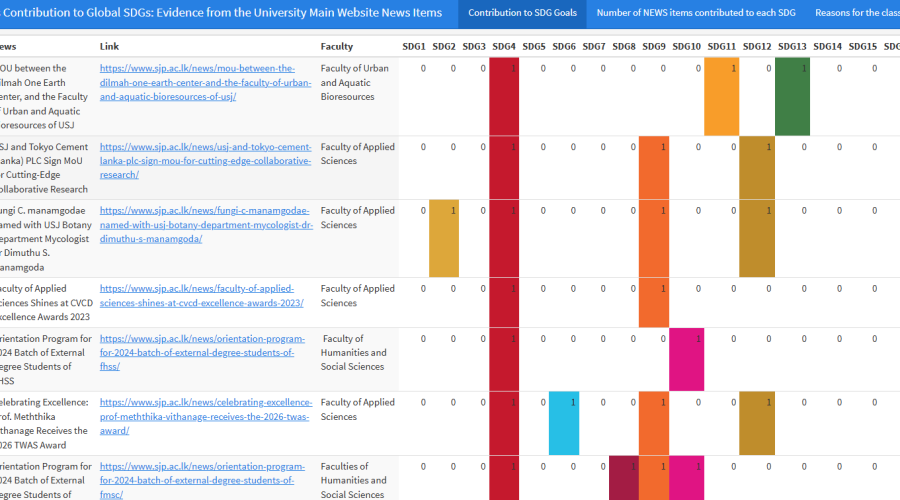Visit the TWAS award news link

click(205, 417)
